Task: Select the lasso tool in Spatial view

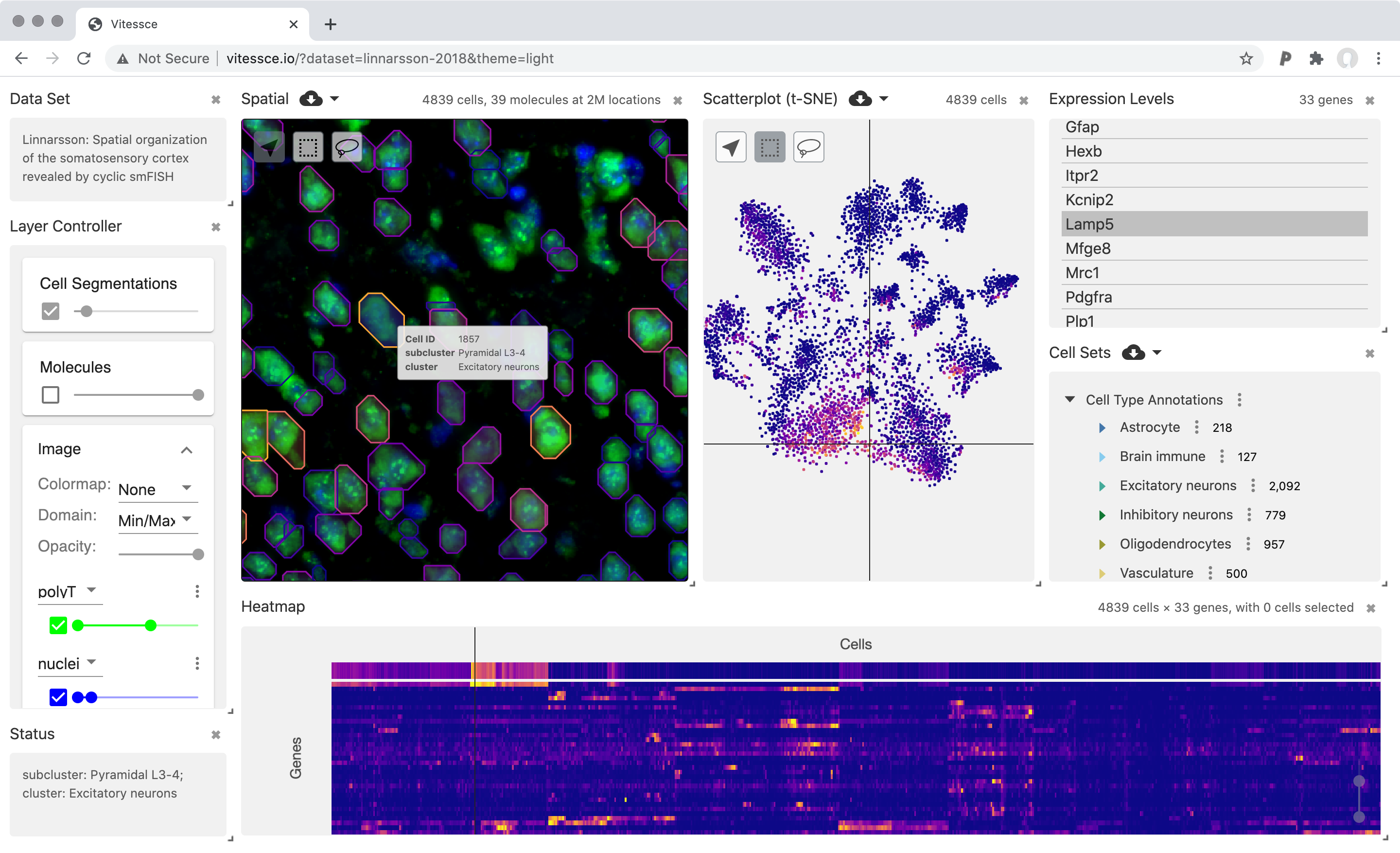Action: pos(347,147)
